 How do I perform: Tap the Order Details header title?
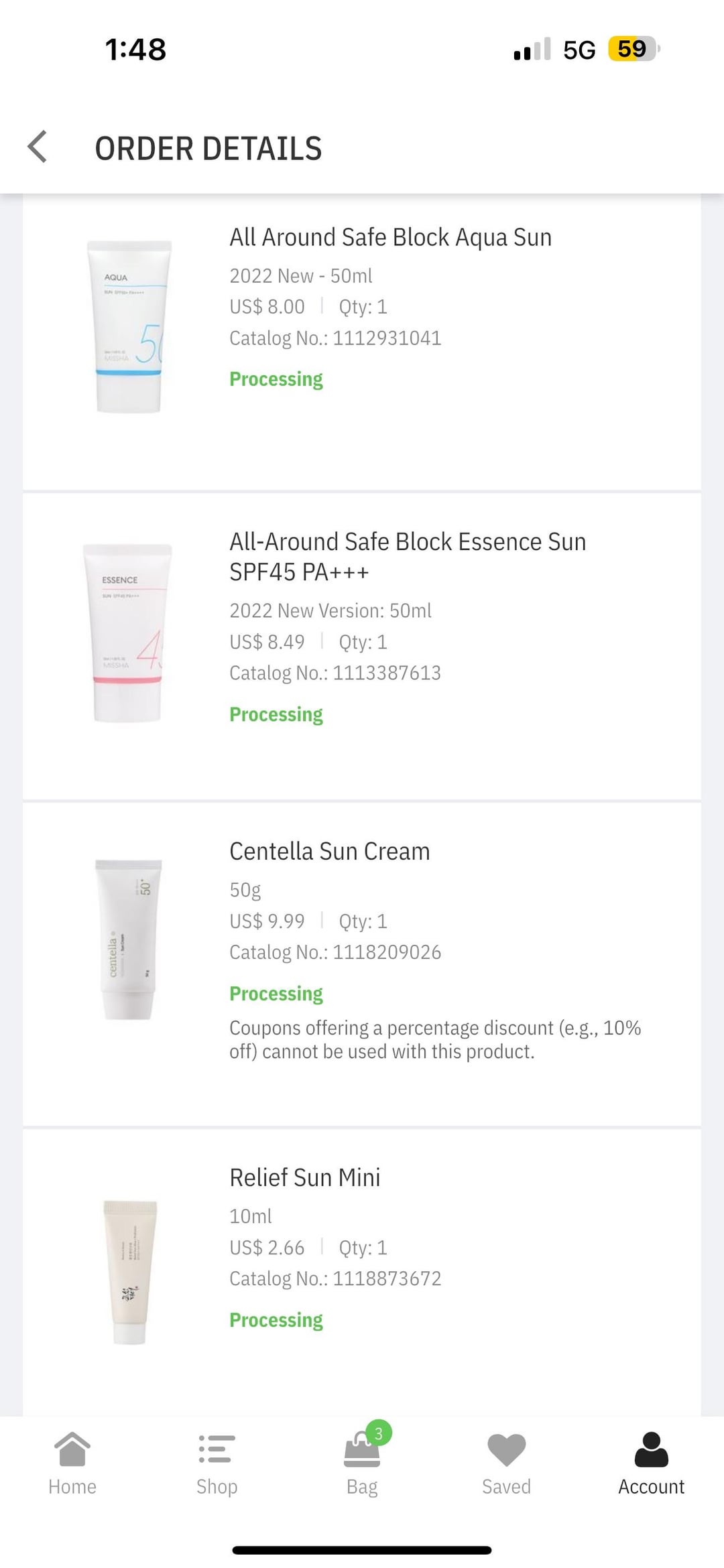click(x=208, y=148)
